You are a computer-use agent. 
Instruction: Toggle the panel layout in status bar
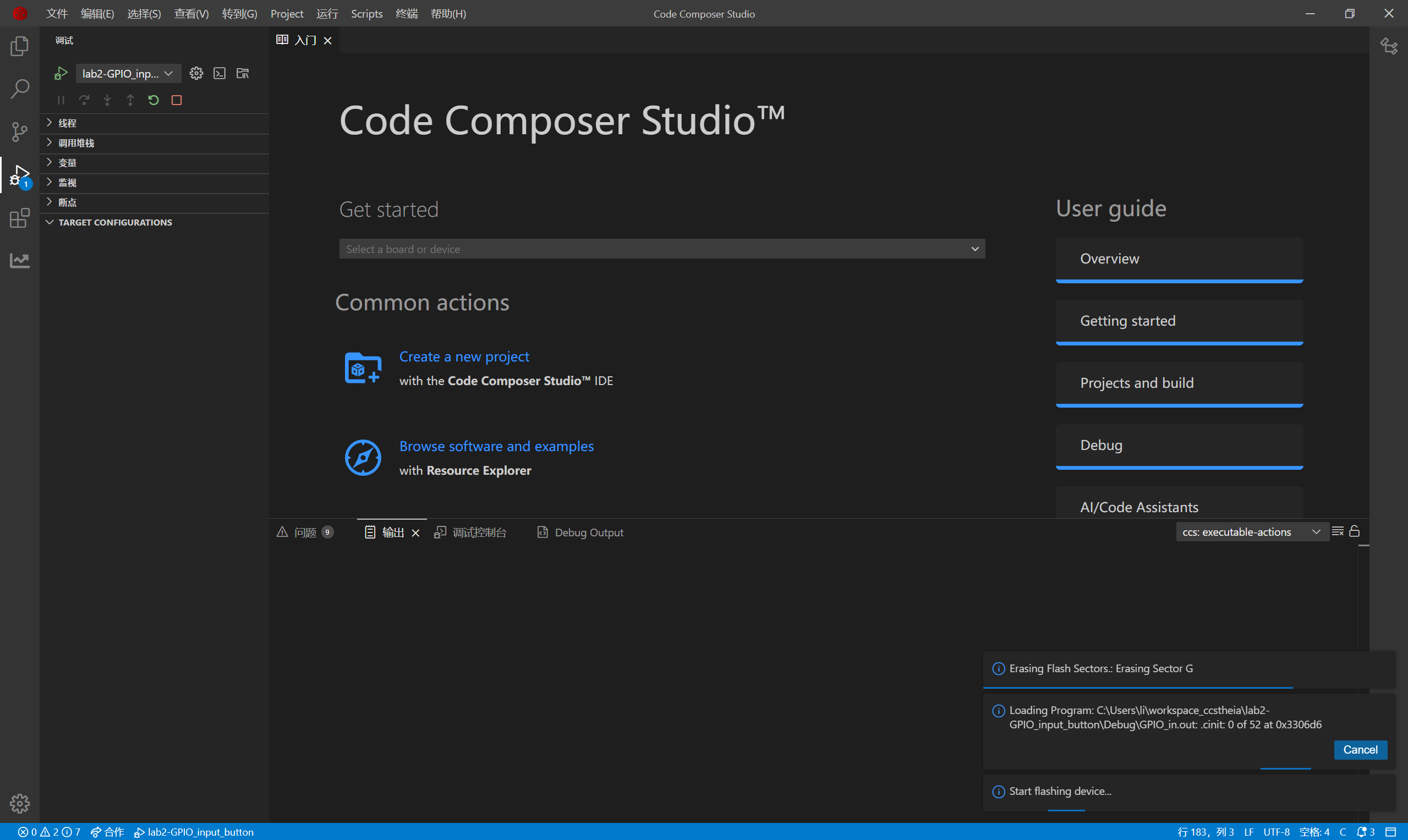pos(1390,832)
